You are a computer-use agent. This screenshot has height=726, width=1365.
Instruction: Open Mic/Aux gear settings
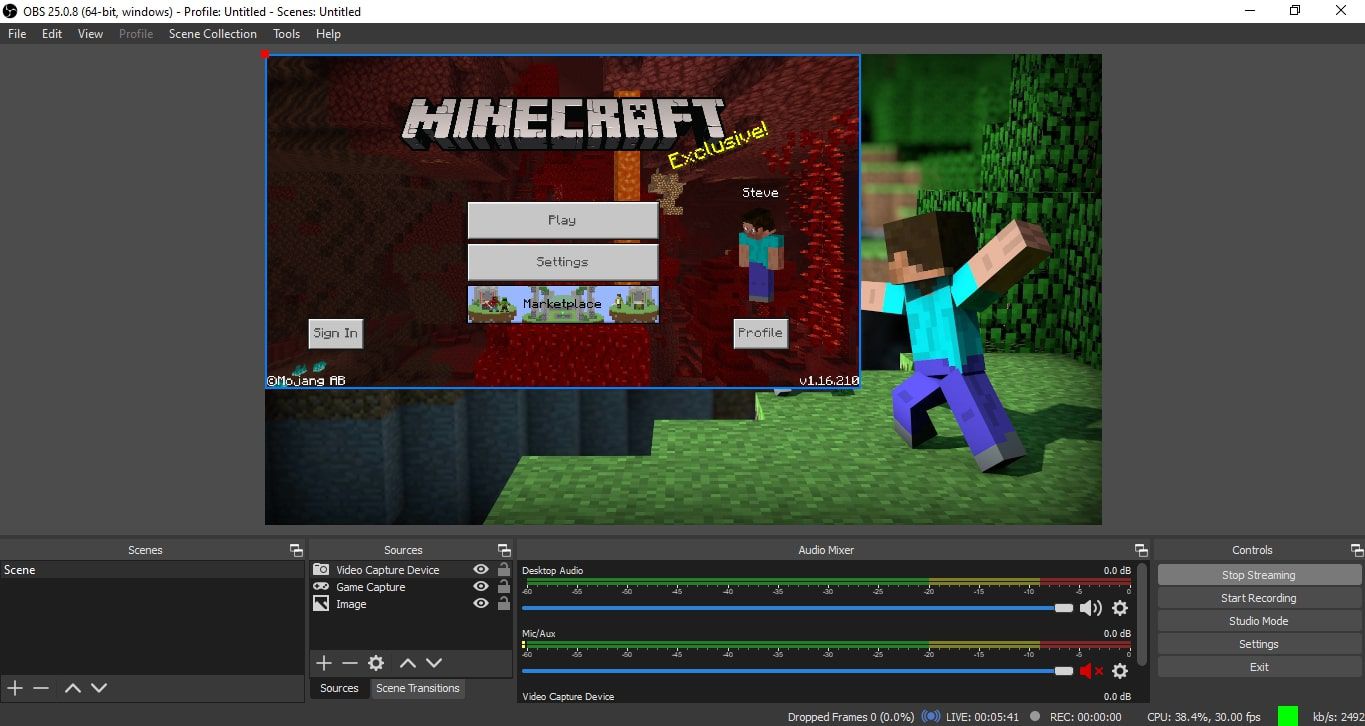coord(1120,671)
